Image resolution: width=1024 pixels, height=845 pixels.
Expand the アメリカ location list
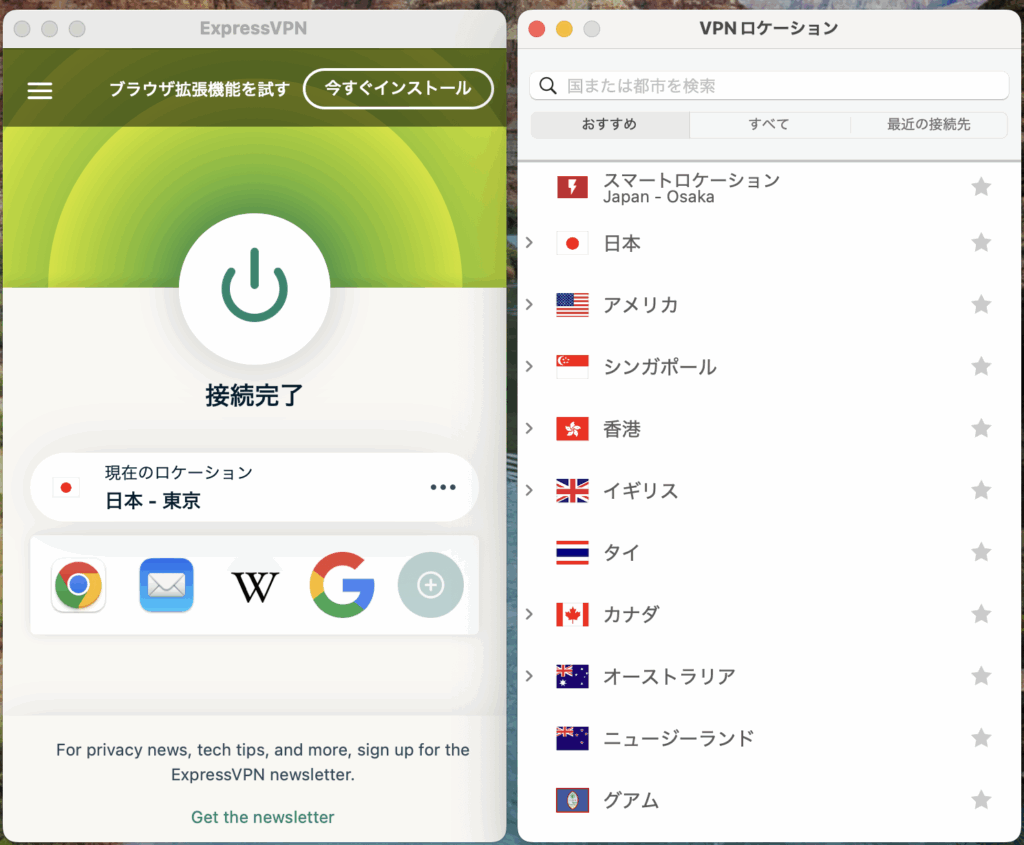(530, 304)
